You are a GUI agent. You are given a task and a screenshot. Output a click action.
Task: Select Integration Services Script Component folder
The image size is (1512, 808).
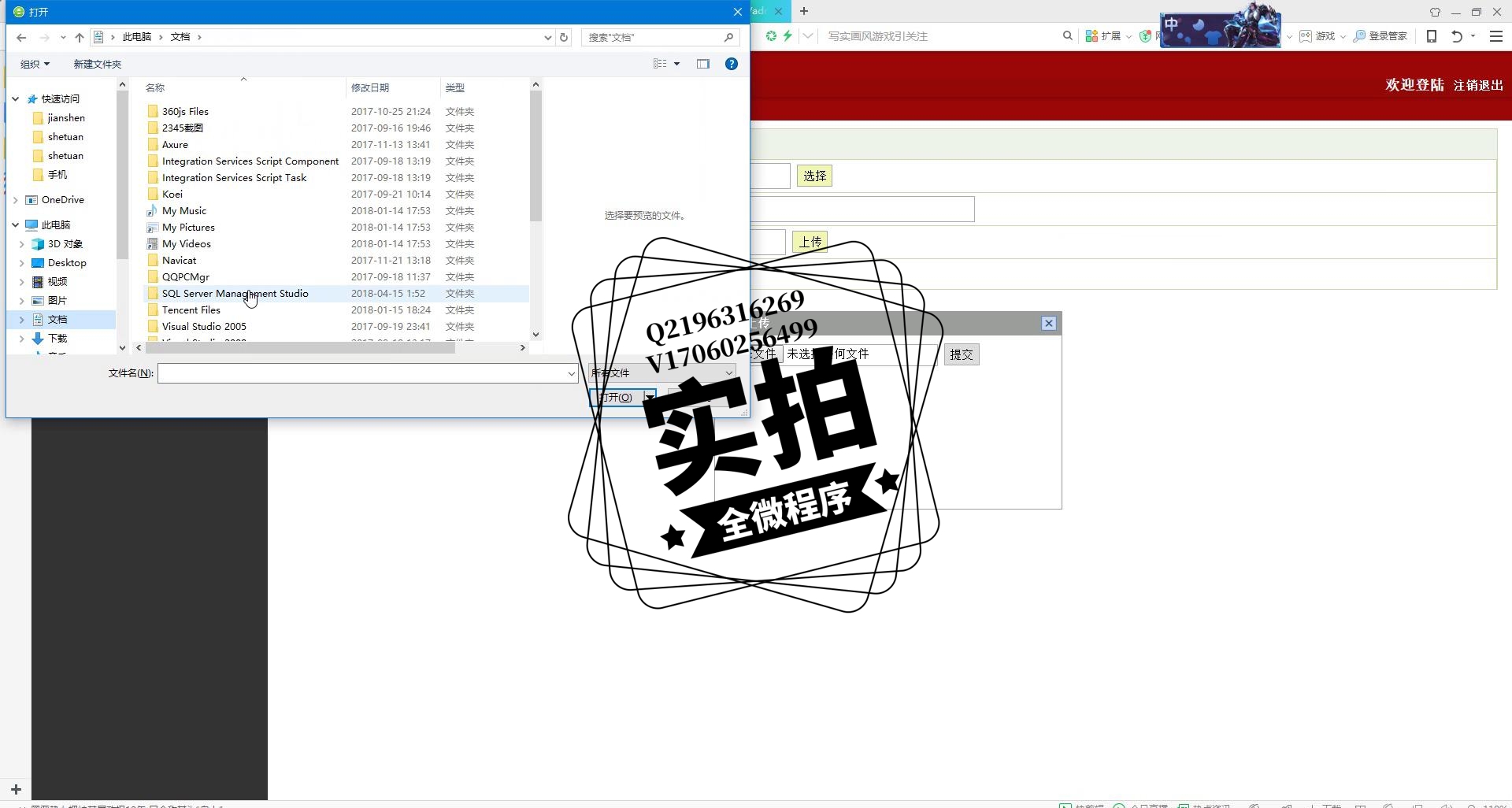tap(250, 161)
